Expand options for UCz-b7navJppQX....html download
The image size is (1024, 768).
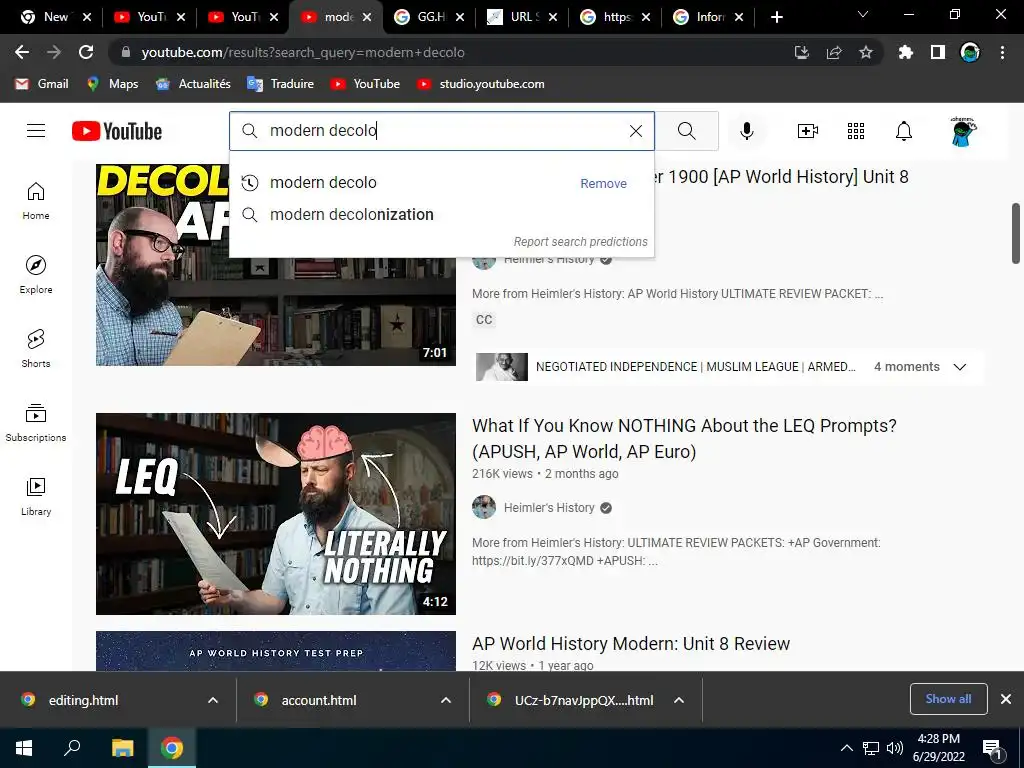[679, 700]
